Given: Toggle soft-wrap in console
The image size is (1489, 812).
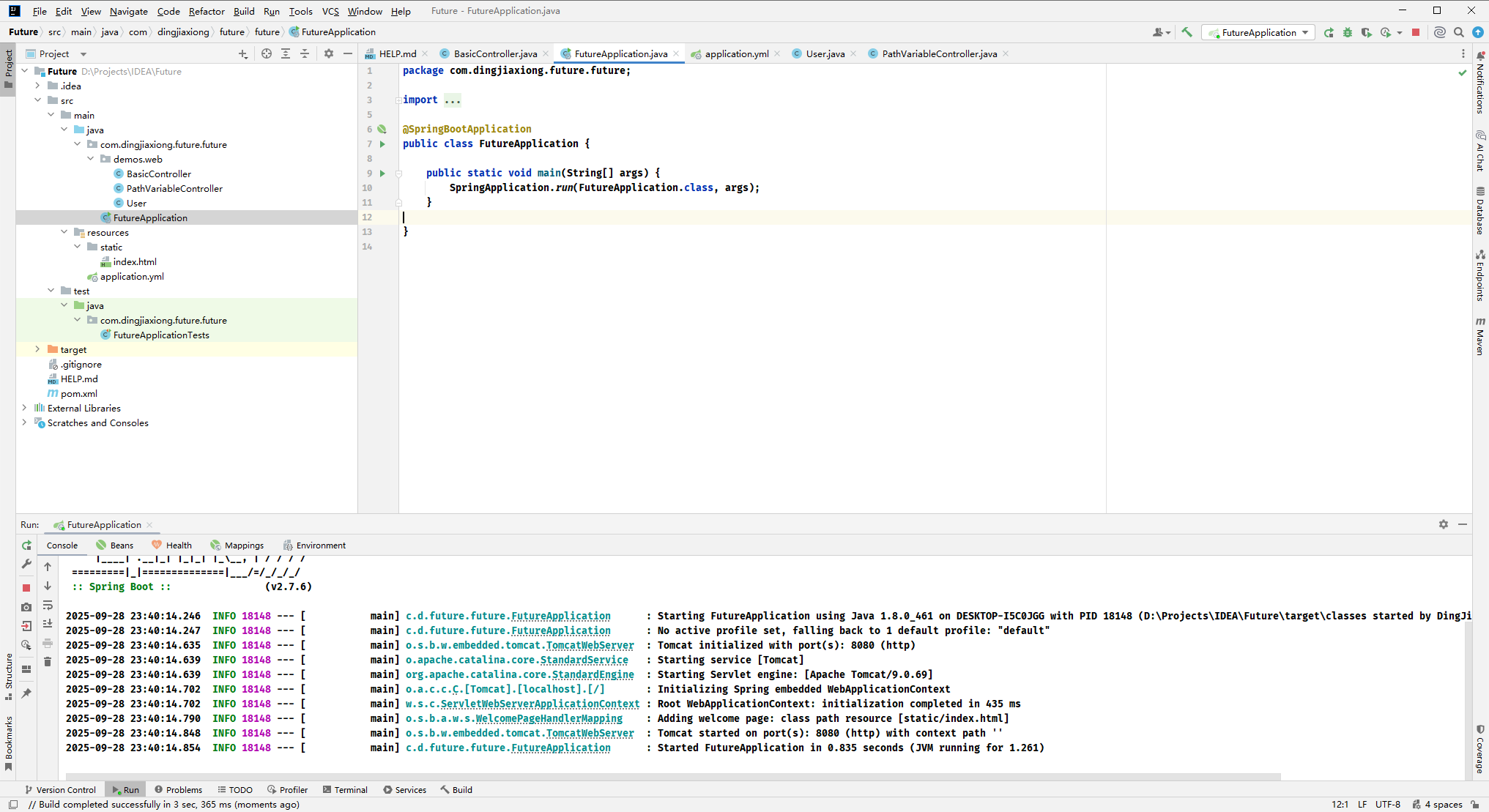Looking at the screenshot, I should click(x=48, y=606).
